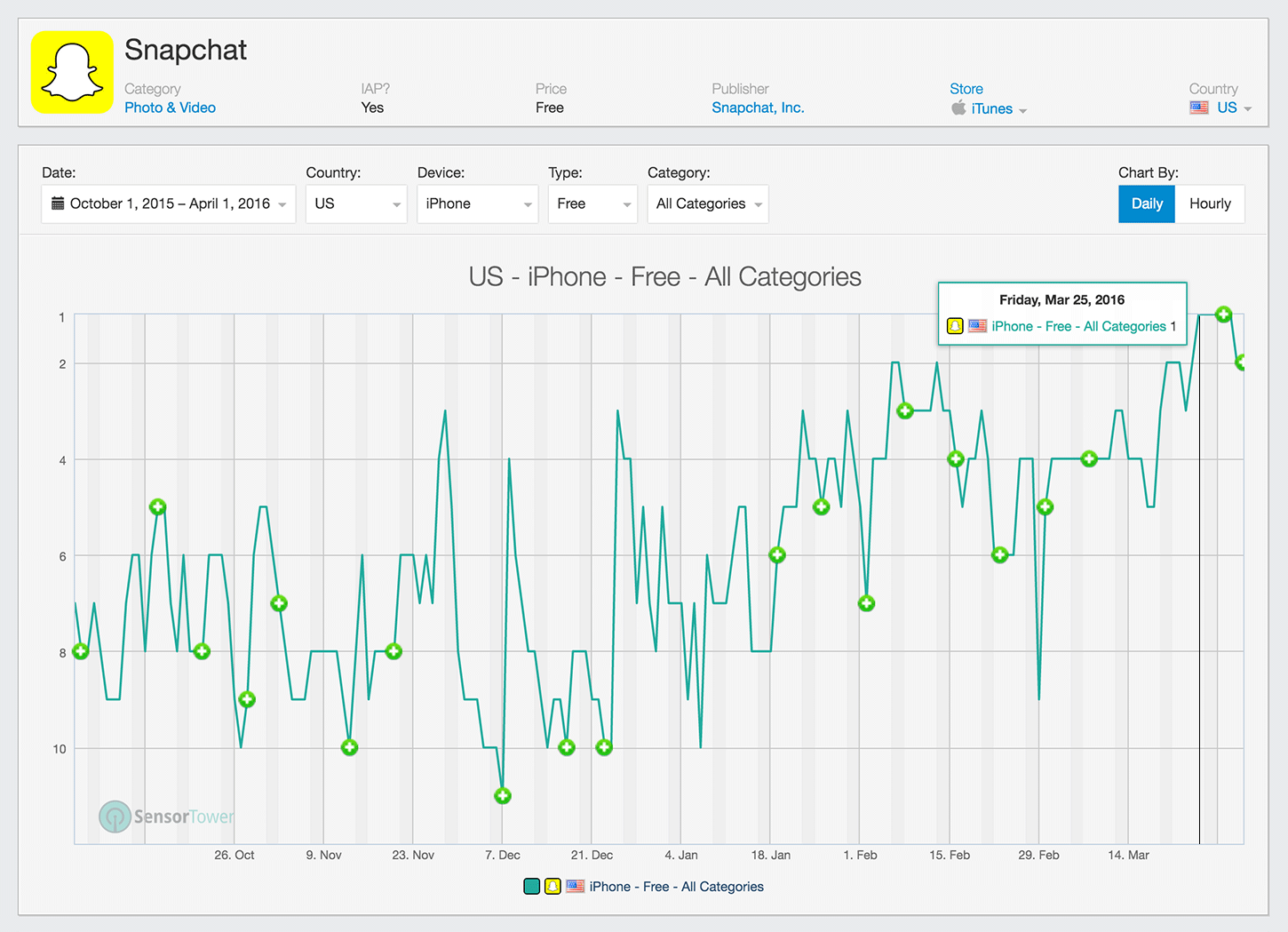Expand the Type dropdown showing Free

pos(592,203)
